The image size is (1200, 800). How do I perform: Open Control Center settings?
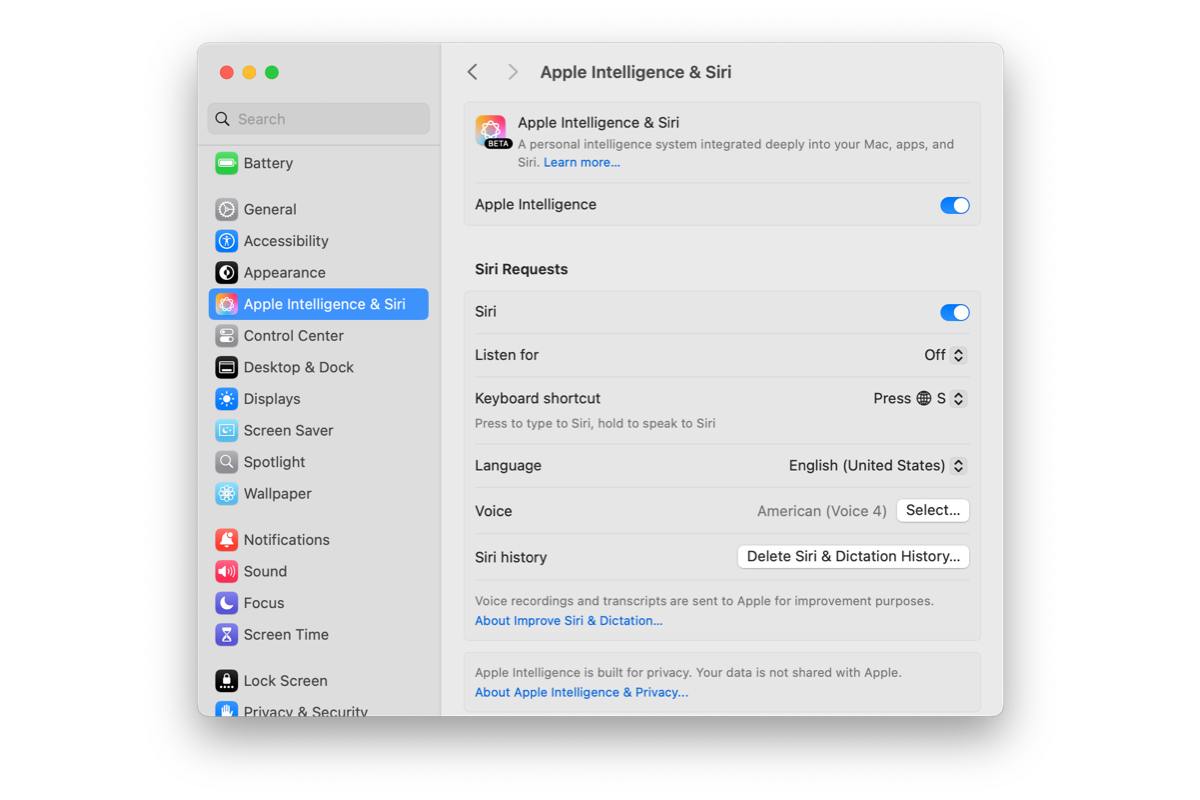click(x=318, y=336)
